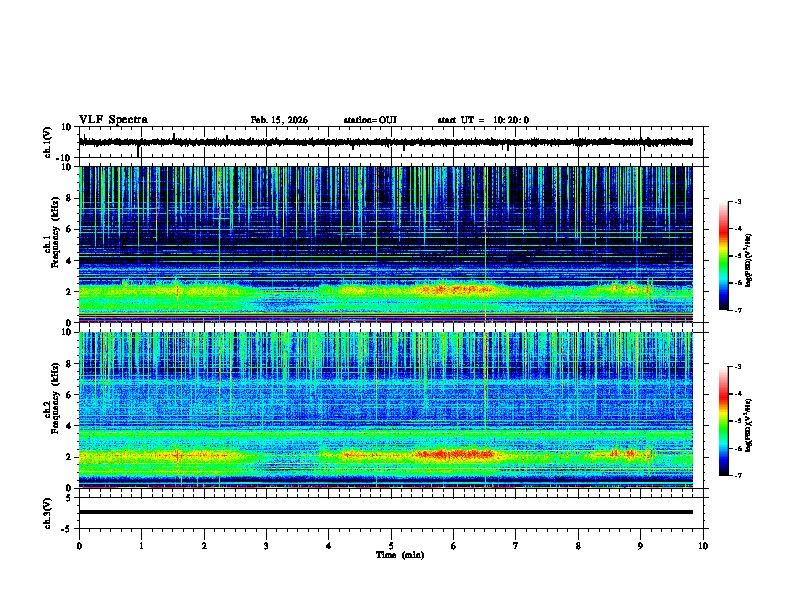
Task: Click the red emission burst in ch.2 spectrogram
Action: [x=455, y=454]
